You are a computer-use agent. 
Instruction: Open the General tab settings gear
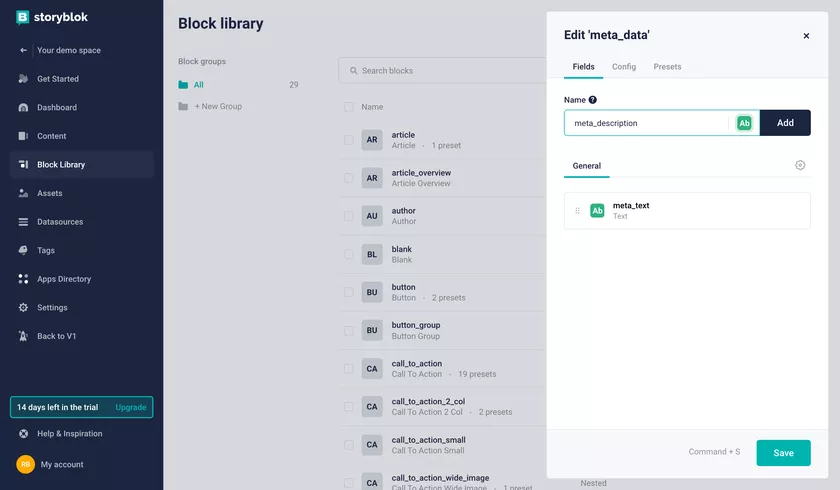[x=800, y=165]
